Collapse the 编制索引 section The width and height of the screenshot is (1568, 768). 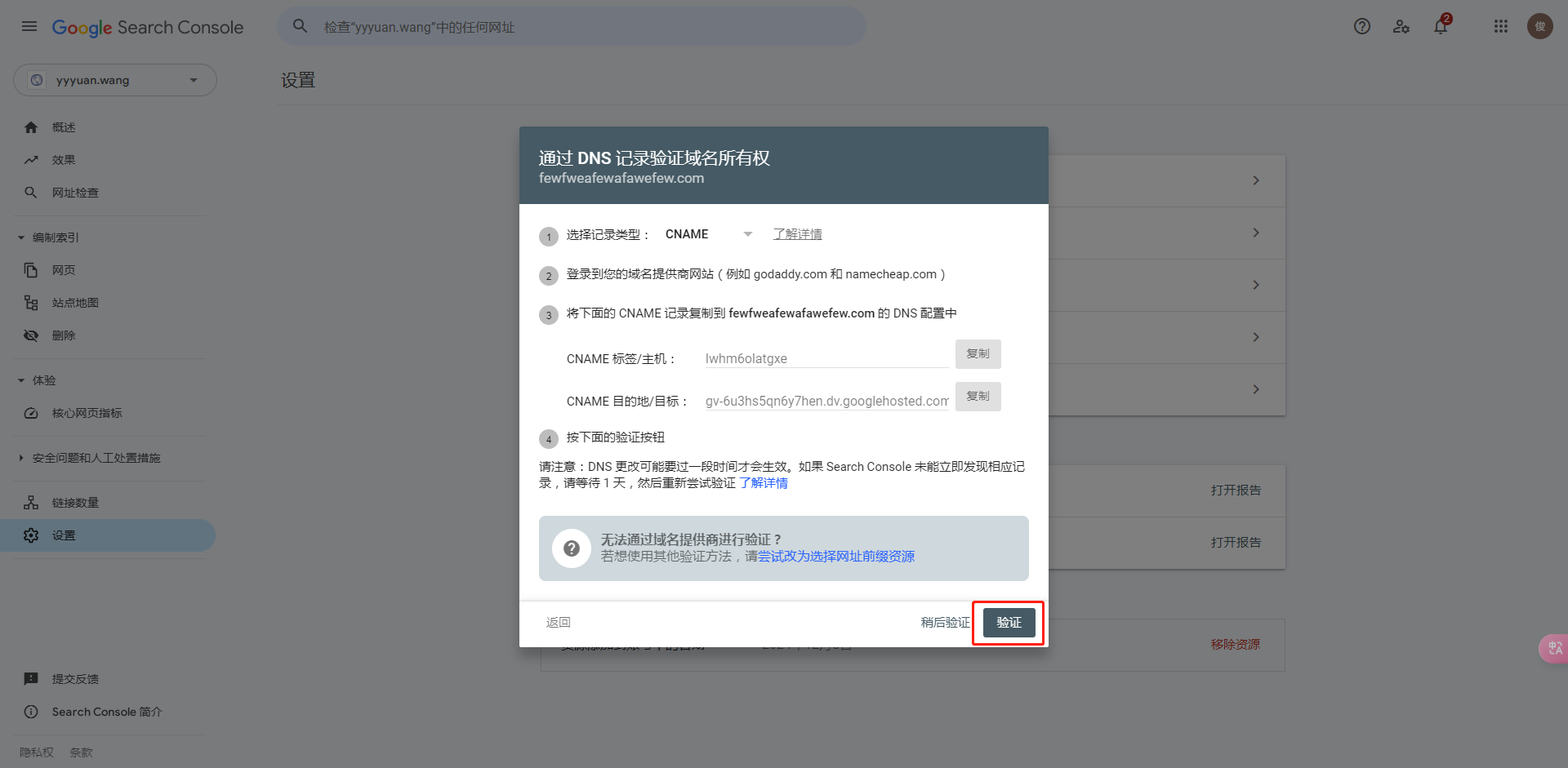tap(21, 238)
